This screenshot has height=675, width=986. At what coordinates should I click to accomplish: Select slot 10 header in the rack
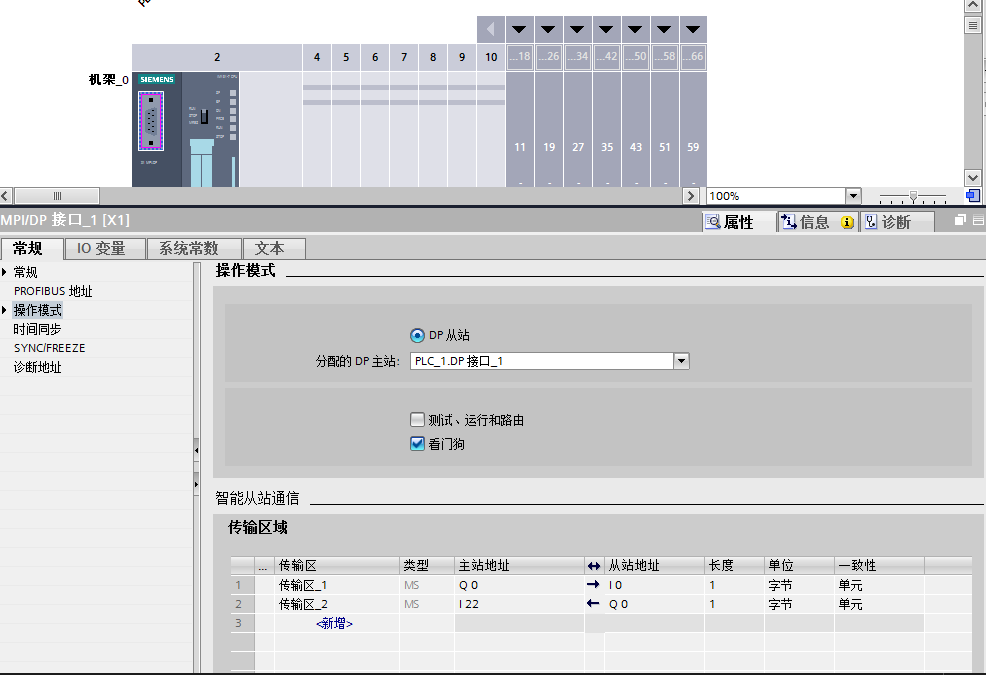coord(491,57)
